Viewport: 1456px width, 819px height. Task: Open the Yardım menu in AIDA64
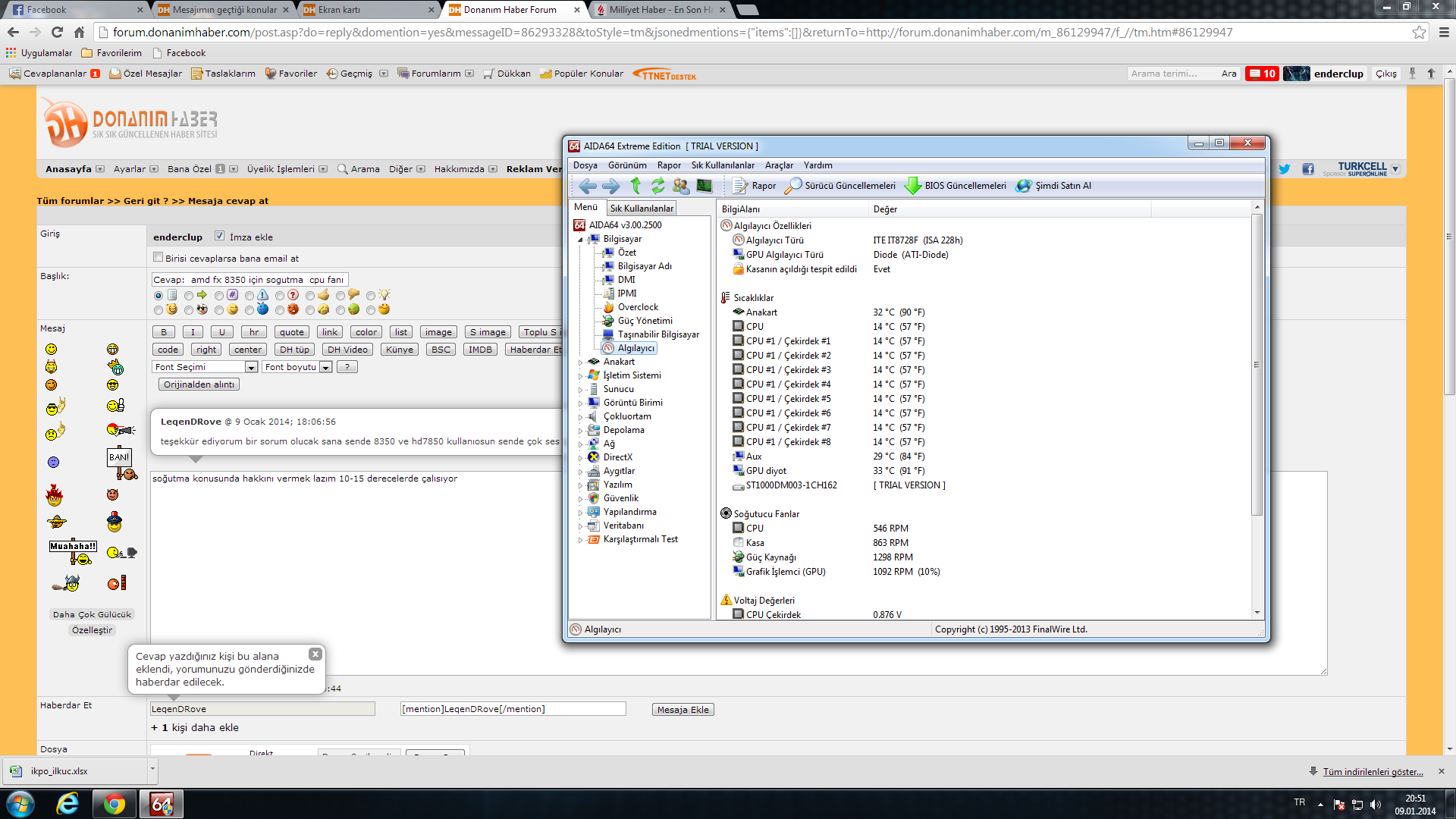[x=817, y=165]
